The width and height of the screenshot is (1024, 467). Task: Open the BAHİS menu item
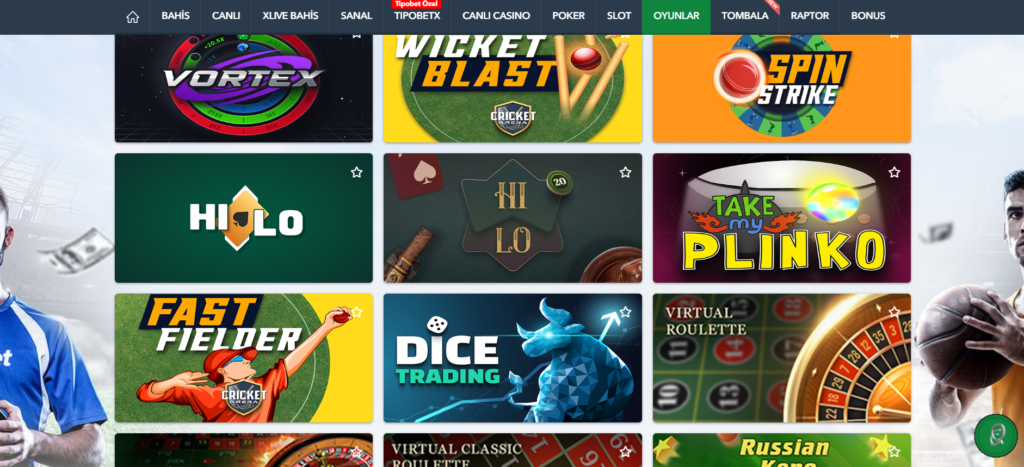pos(175,16)
